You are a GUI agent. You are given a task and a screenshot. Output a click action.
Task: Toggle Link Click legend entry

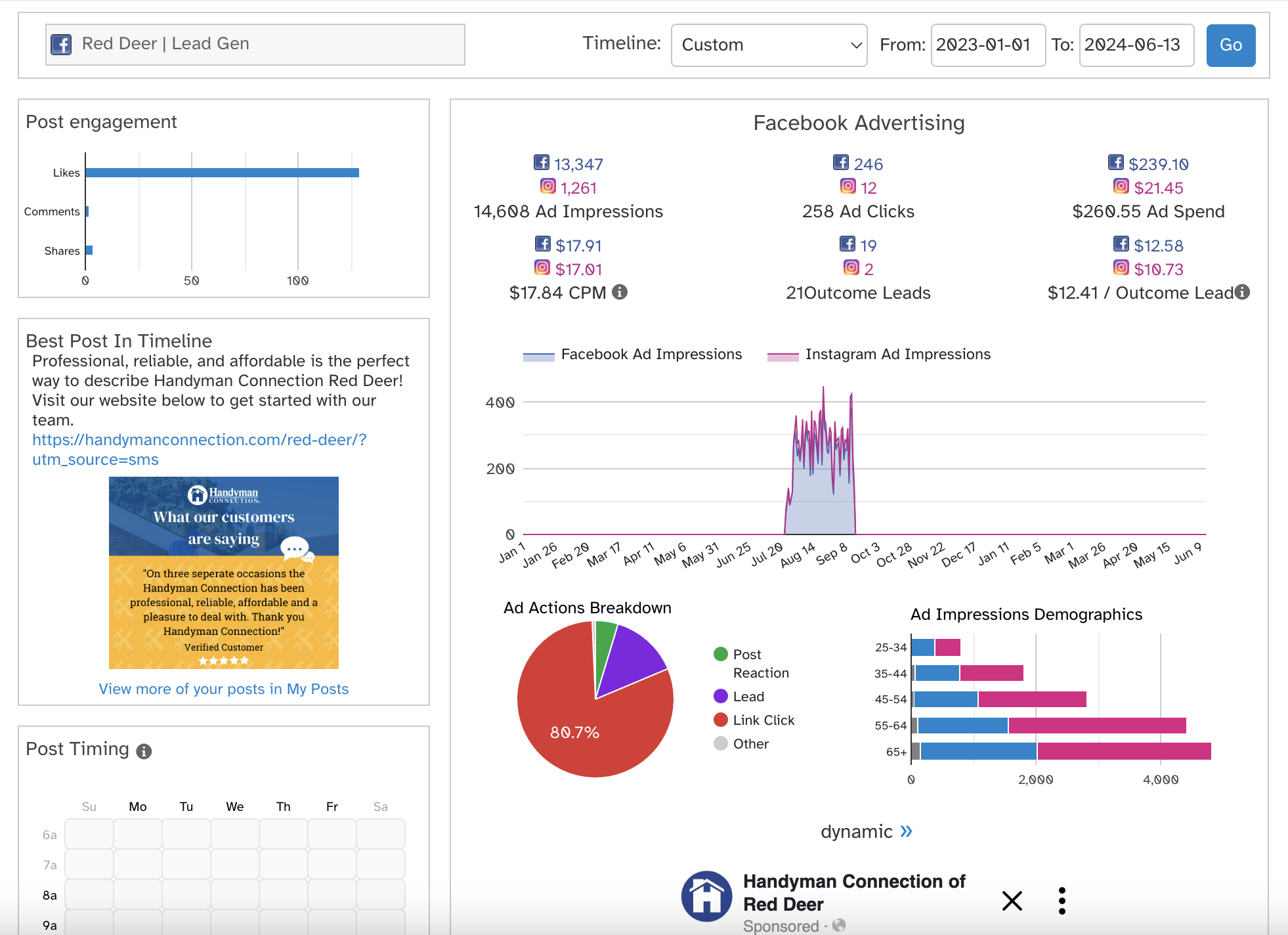[x=754, y=720]
